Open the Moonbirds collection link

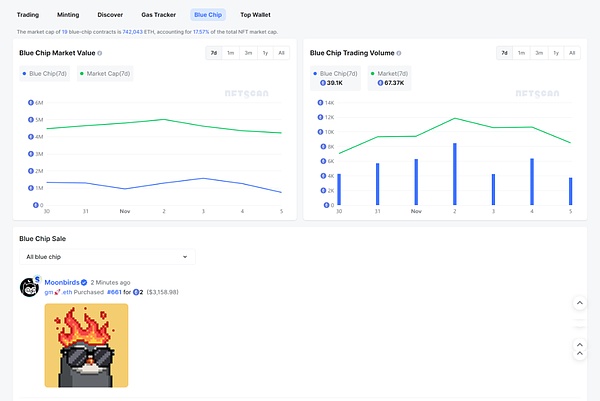[x=62, y=282]
